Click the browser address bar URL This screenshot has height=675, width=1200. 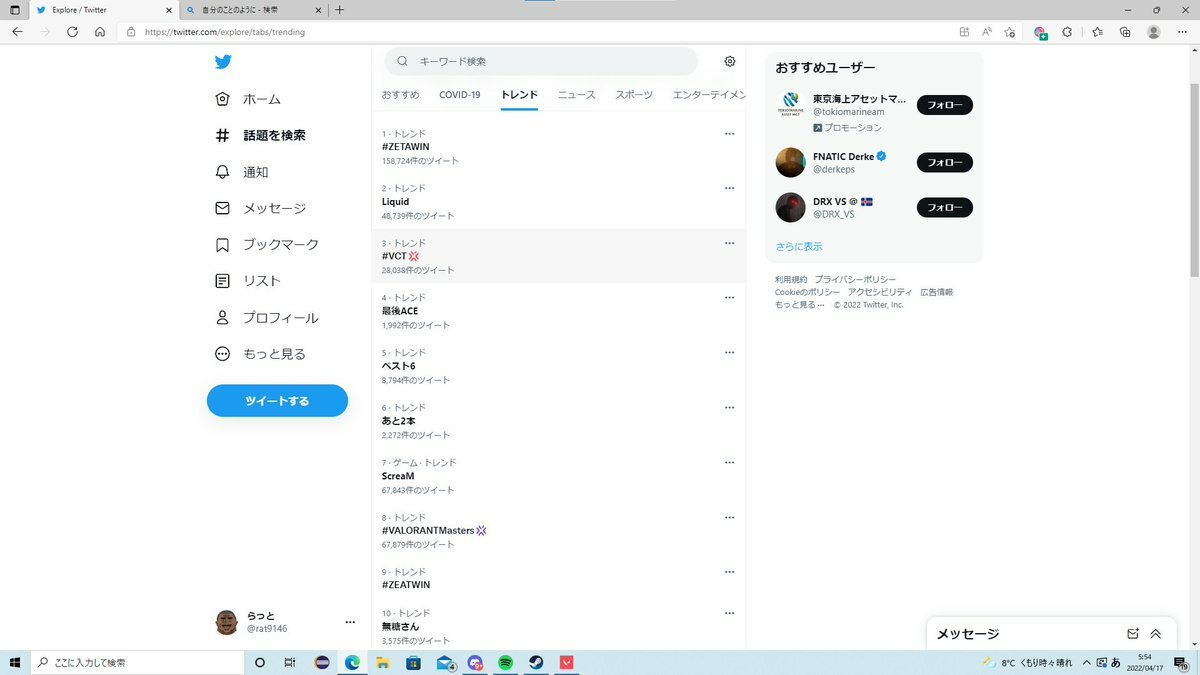pyautogui.click(x=225, y=32)
